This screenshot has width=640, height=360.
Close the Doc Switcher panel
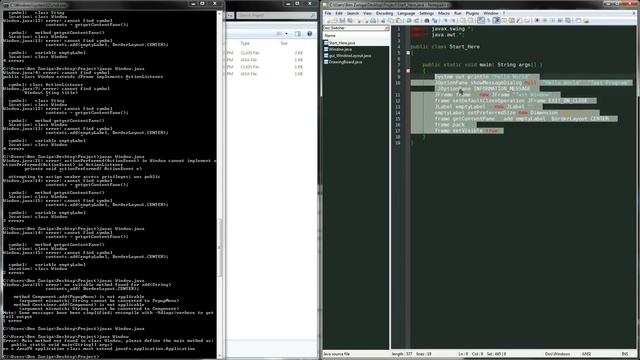[x=387, y=28]
